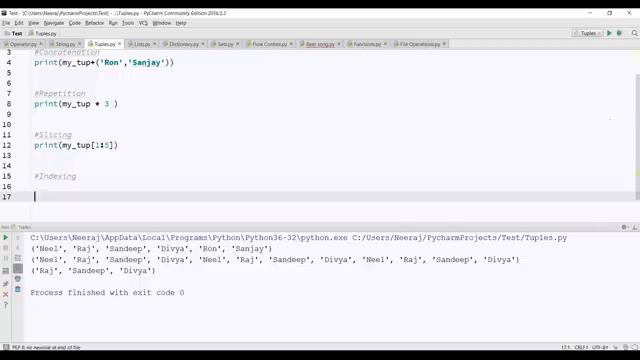The height and width of the screenshot is (360, 640).
Task: Click read-only lock icon in status bar
Action: [616, 347]
